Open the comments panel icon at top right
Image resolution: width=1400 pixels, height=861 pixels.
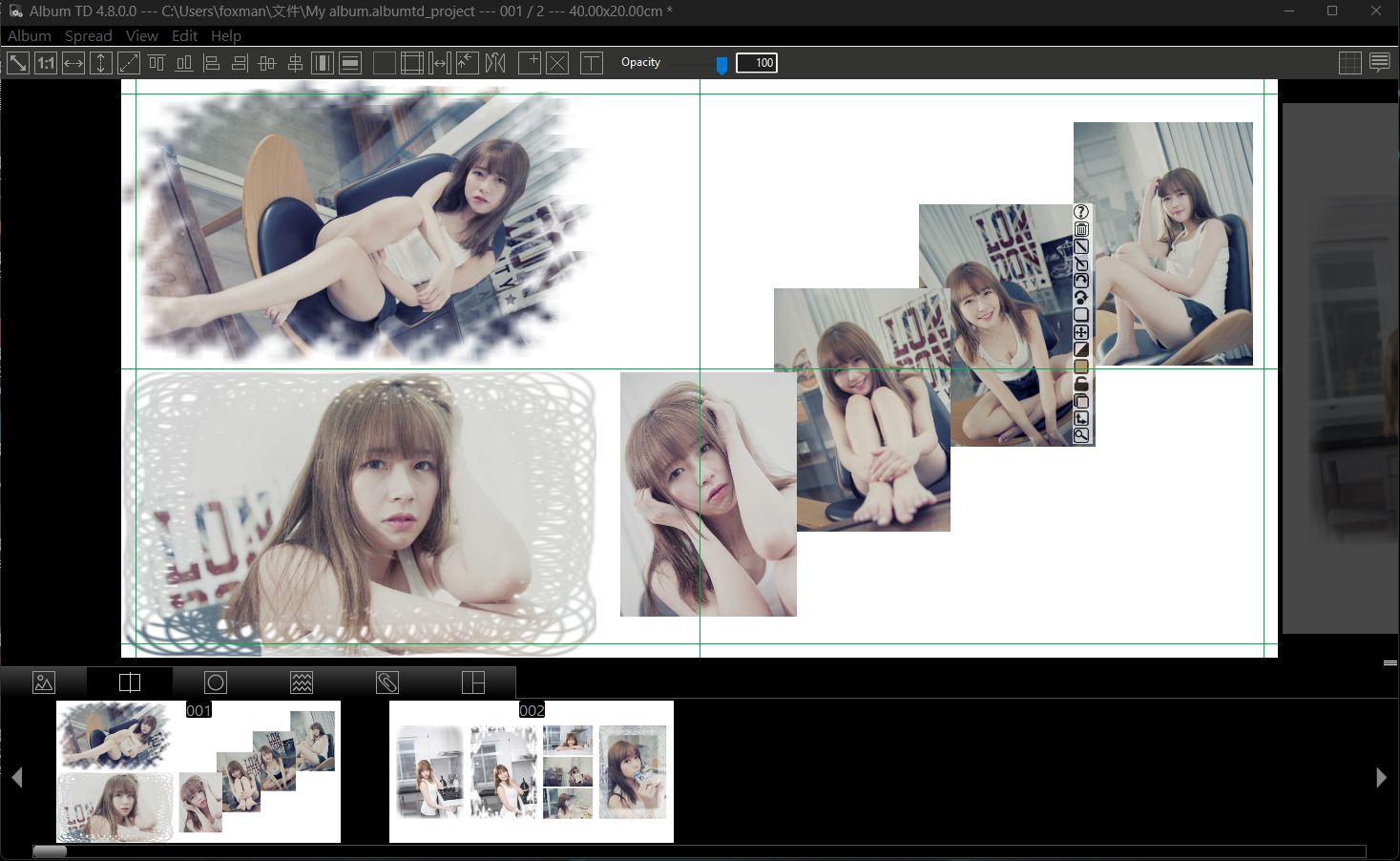[x=1380, y=63]
